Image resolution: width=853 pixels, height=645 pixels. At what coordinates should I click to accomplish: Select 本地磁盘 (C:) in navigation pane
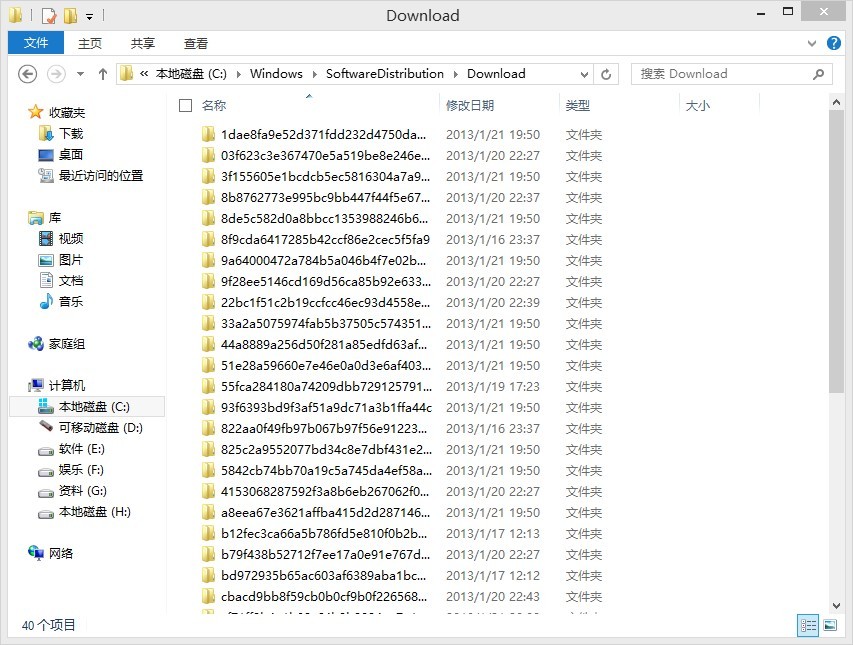[87, 407]
